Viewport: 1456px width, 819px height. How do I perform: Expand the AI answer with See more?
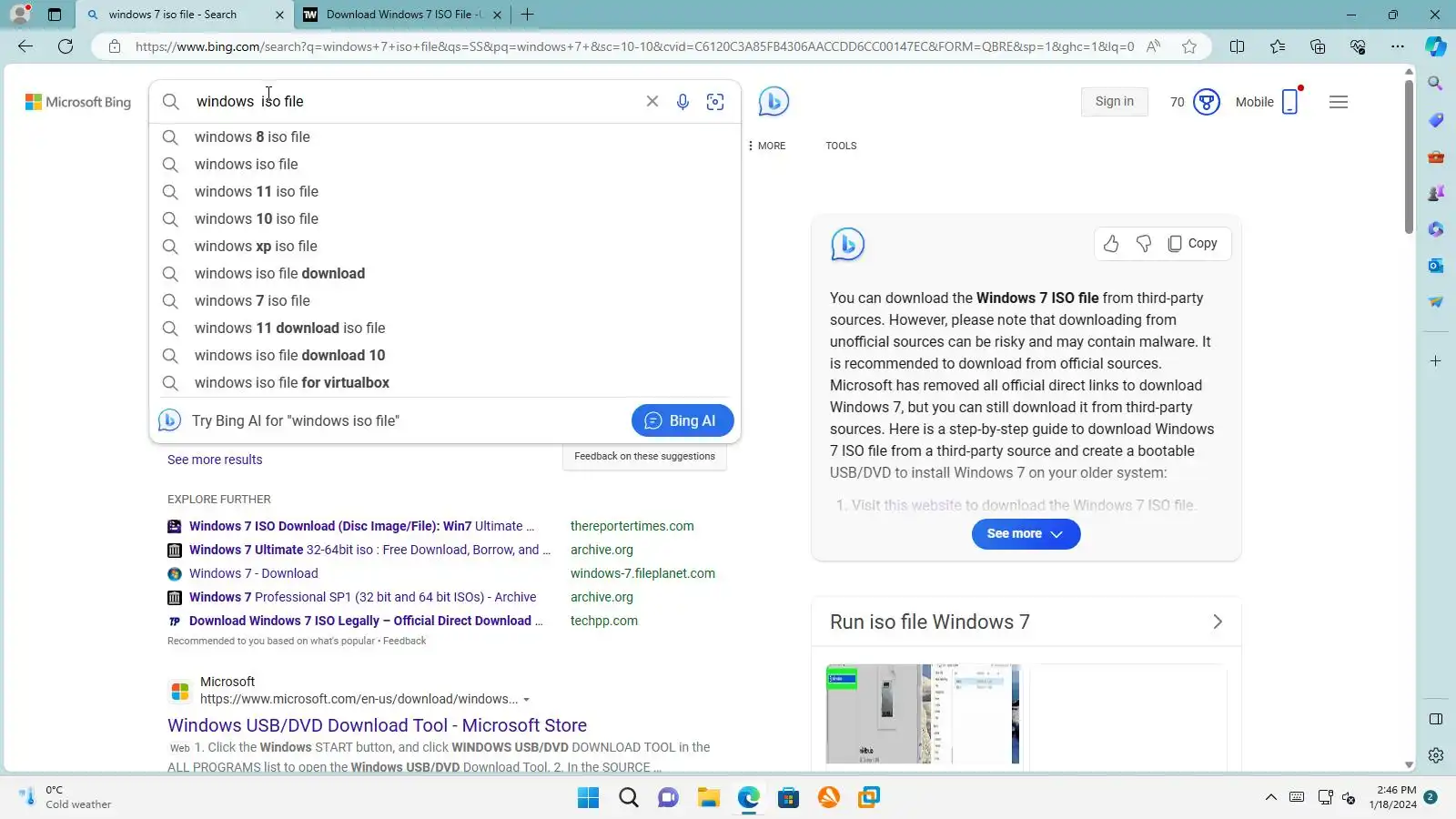[x=1026, y=534]
